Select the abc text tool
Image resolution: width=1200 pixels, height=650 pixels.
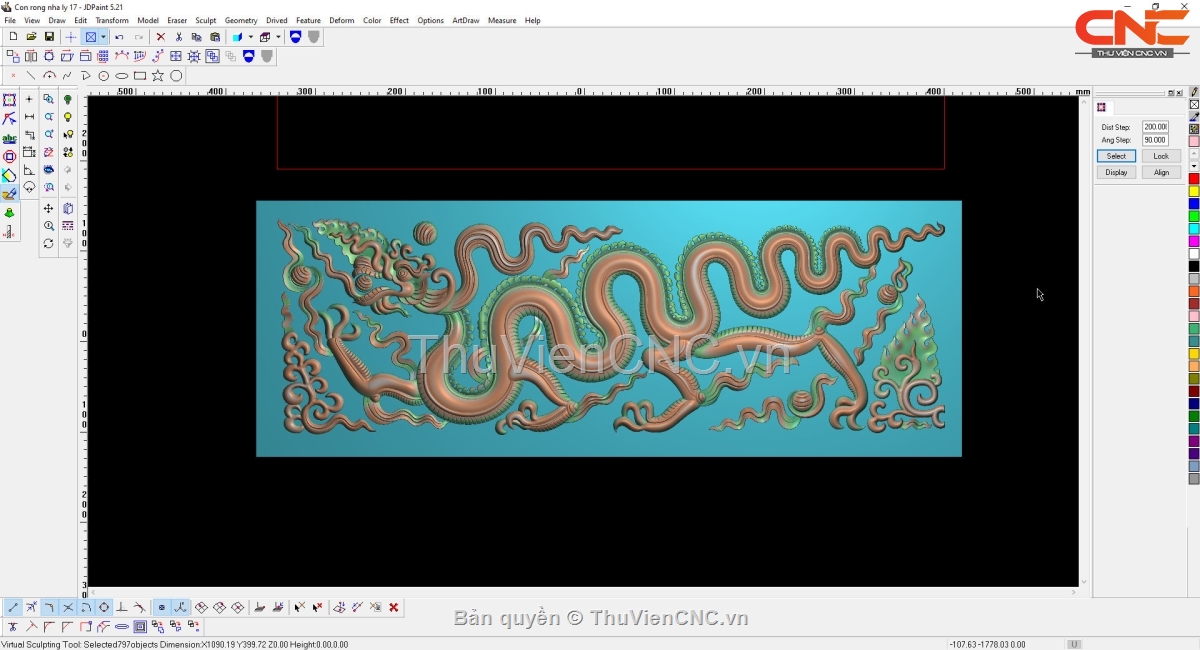(x=9, y=138)
